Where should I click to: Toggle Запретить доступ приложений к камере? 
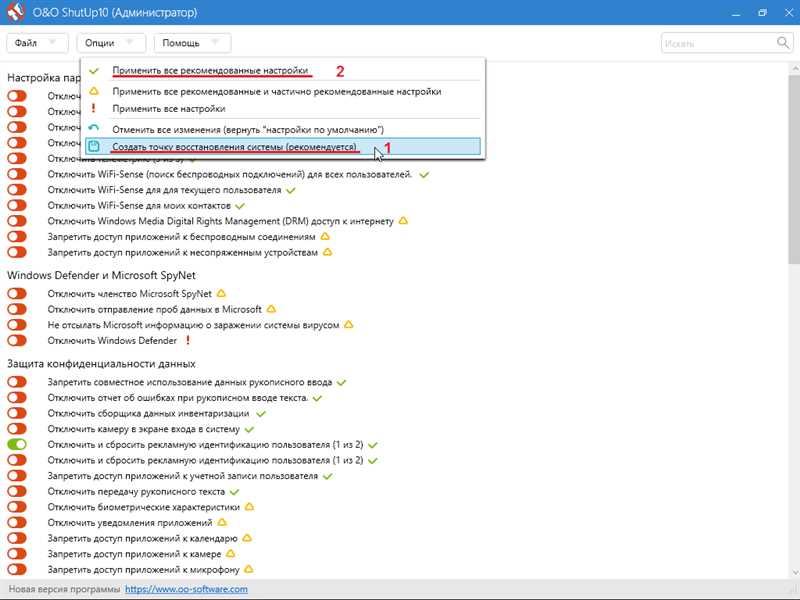click(17, 554)
